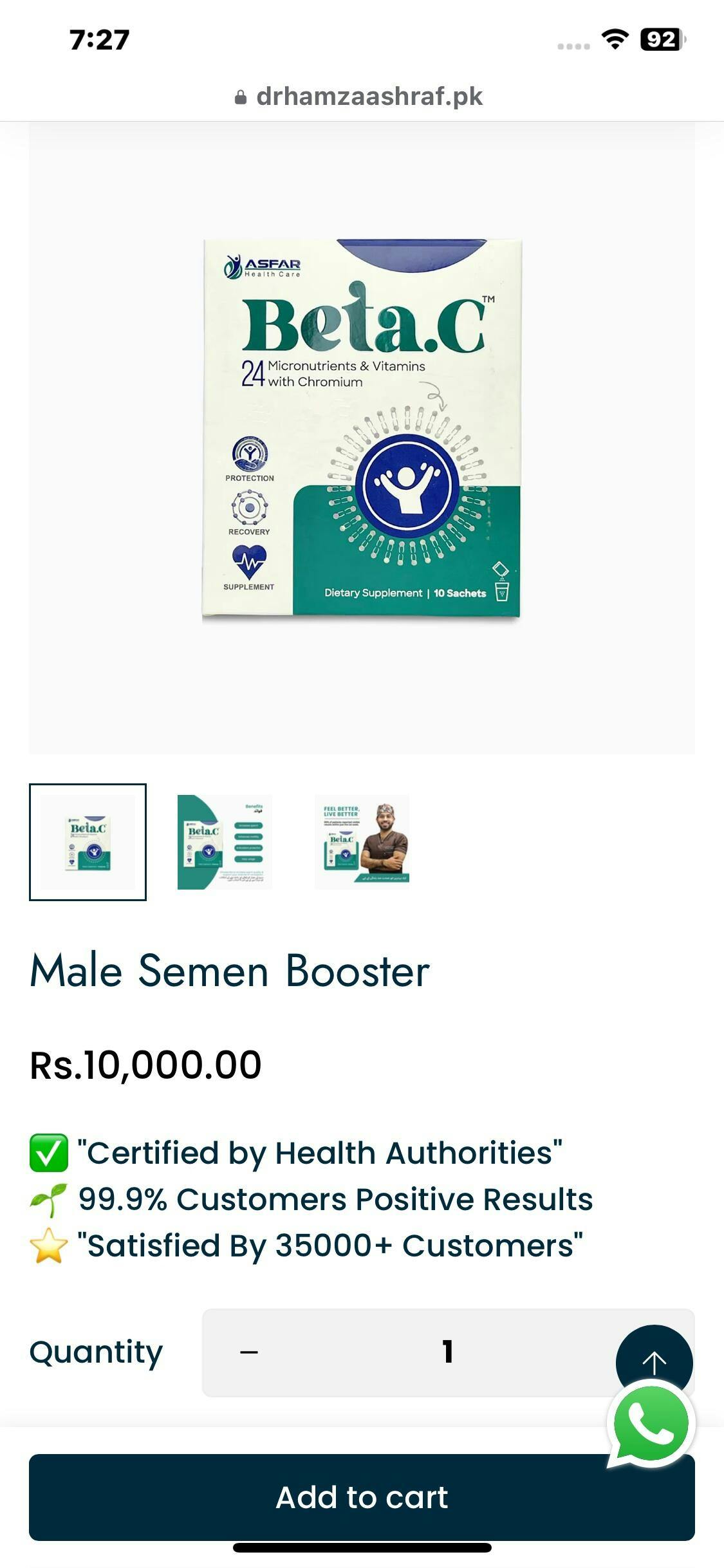724x1568 pixels.
Task: View the benefits thumbnail image
Action: (225, 842)
